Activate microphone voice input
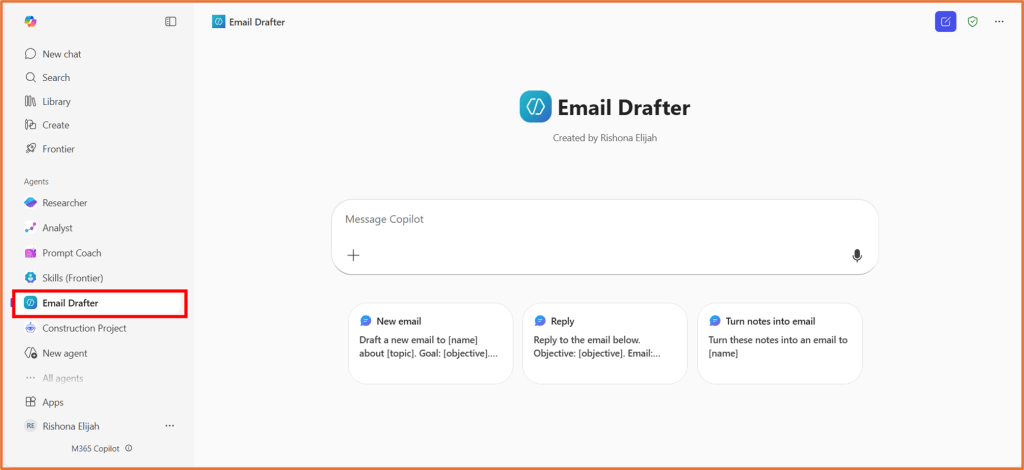This screenshot has width=1024, height=470. point(857,255)
